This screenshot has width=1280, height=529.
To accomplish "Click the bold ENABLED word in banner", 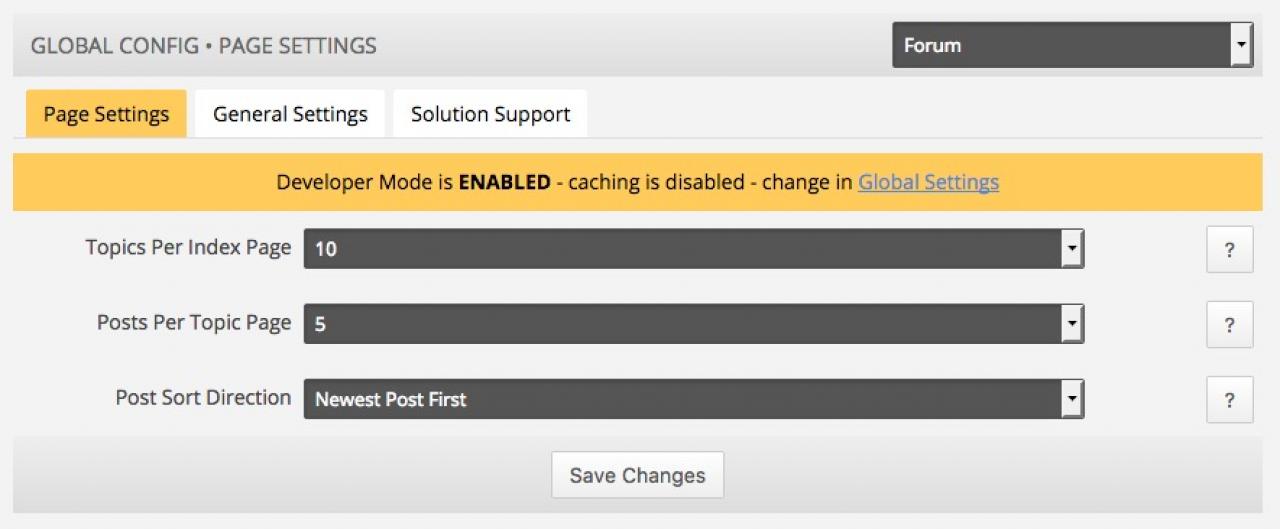I will point(504,182).
